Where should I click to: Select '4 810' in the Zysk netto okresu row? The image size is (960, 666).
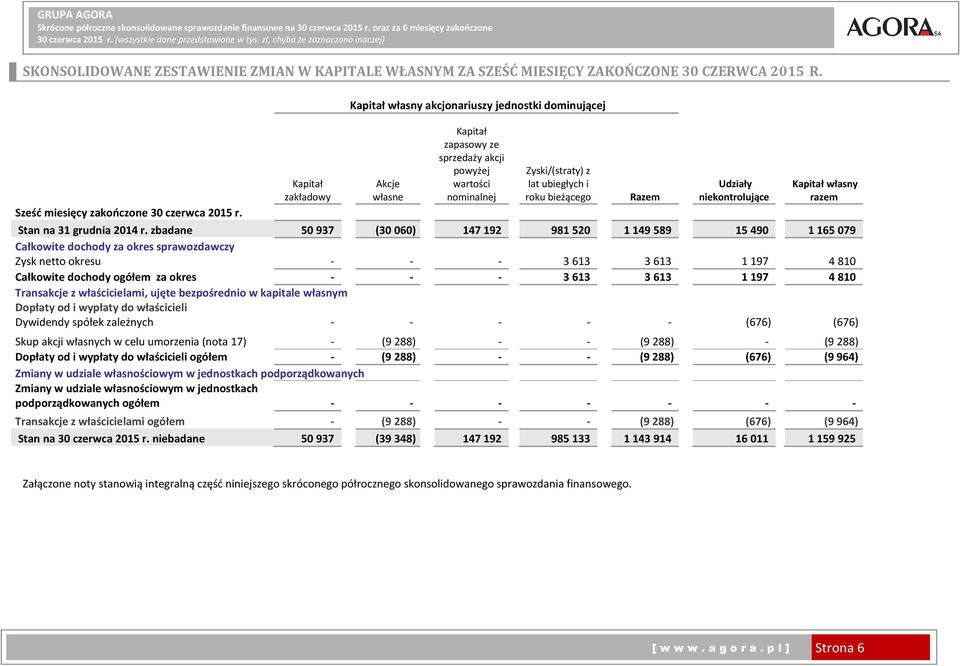(842, 261)
